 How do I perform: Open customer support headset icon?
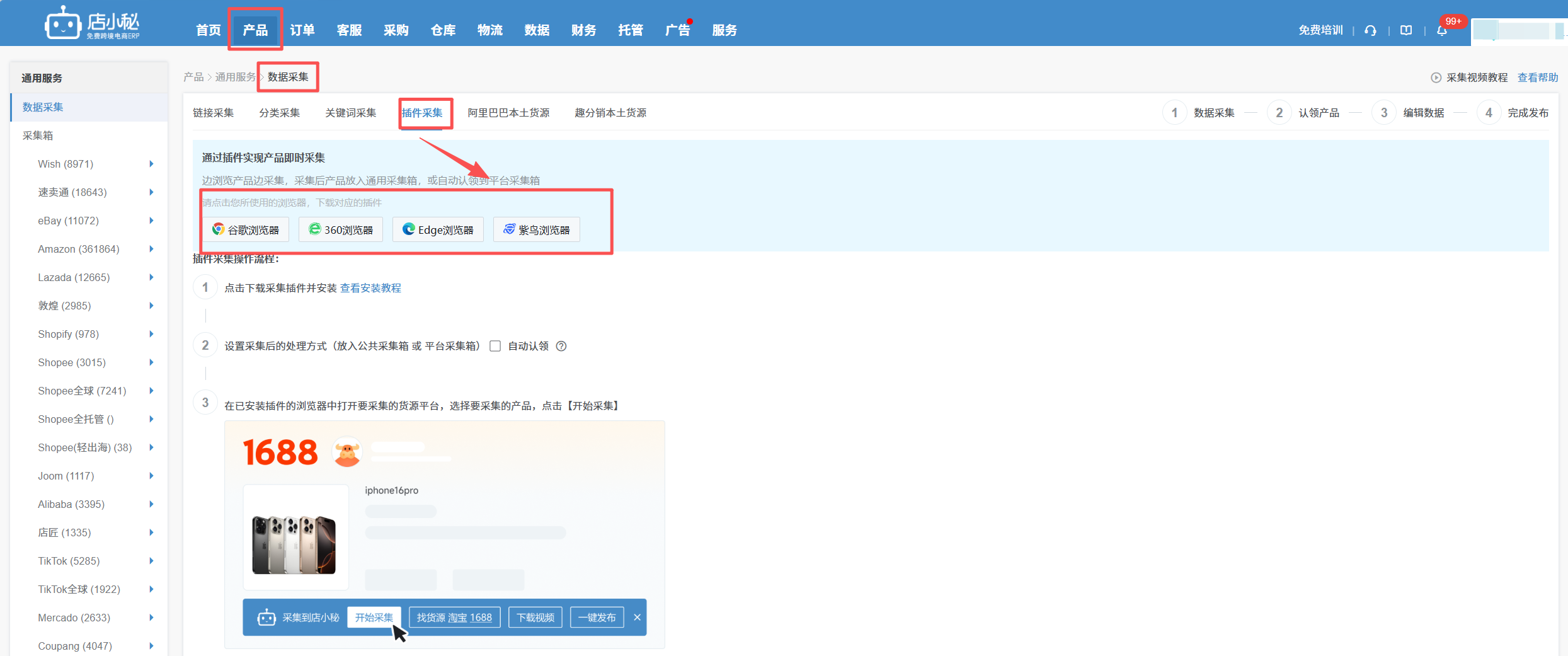tap(1370, 30)
